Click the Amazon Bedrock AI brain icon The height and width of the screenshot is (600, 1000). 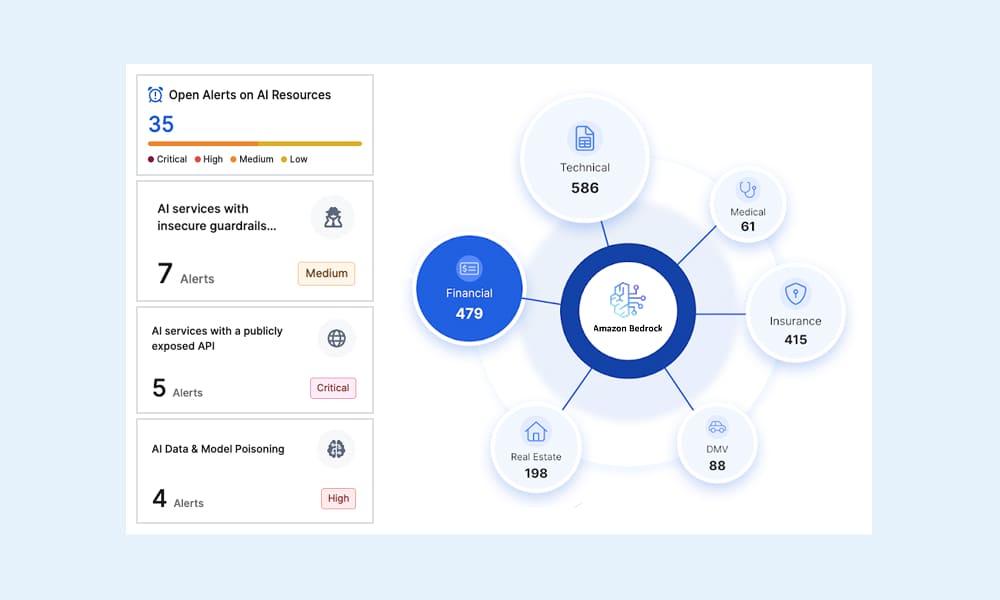click(628, 300)
